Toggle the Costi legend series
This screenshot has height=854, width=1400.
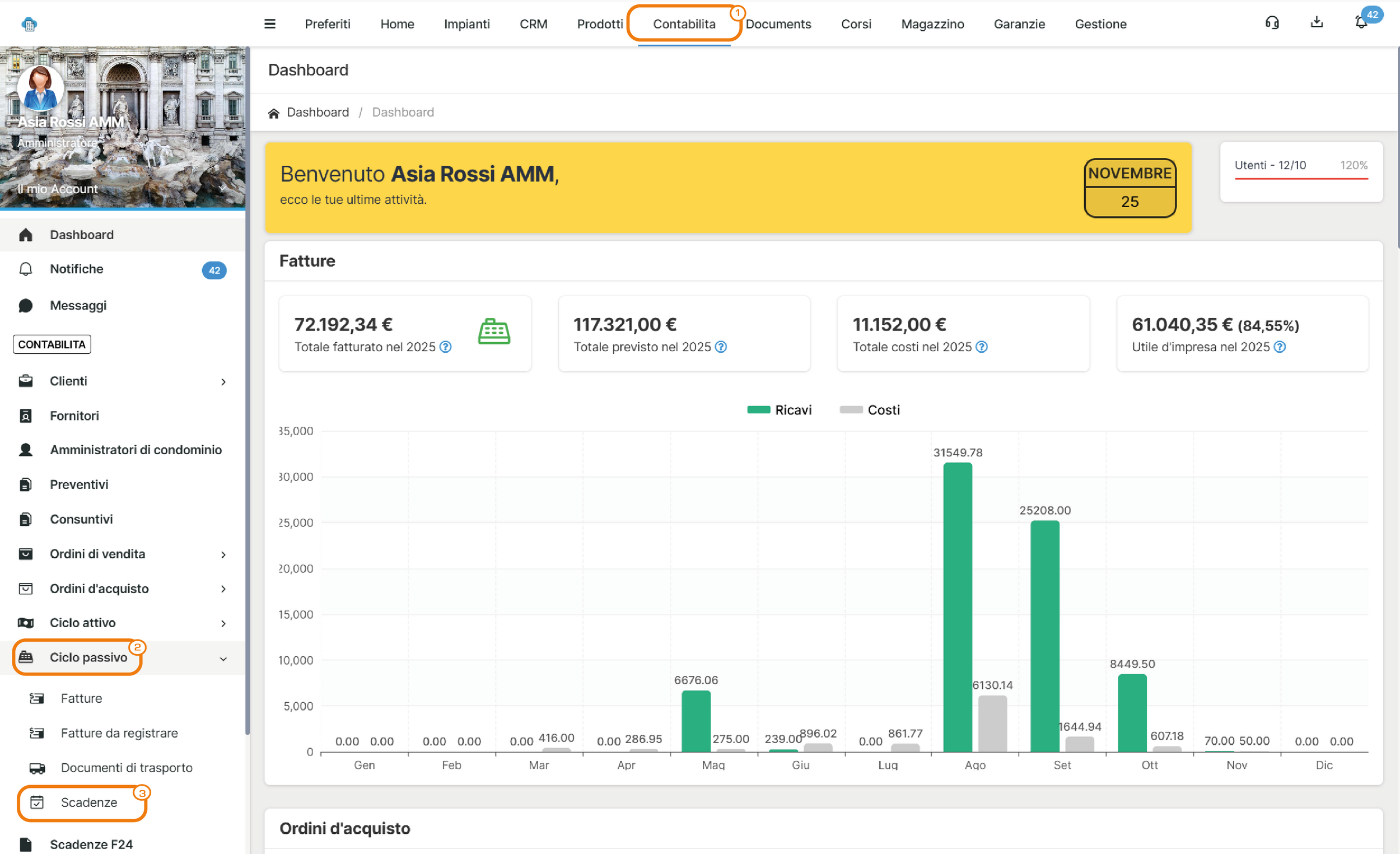coord(870,410)
